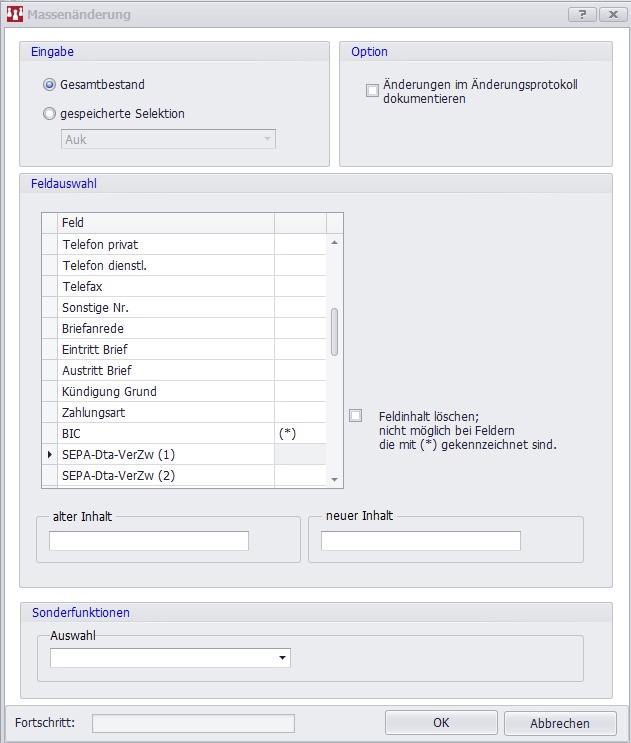Click the row indicator arrow beside SEPA-Dta-VerZw (1)
The height and width of the screenshot is (743, 631).
tap(50, 455)
